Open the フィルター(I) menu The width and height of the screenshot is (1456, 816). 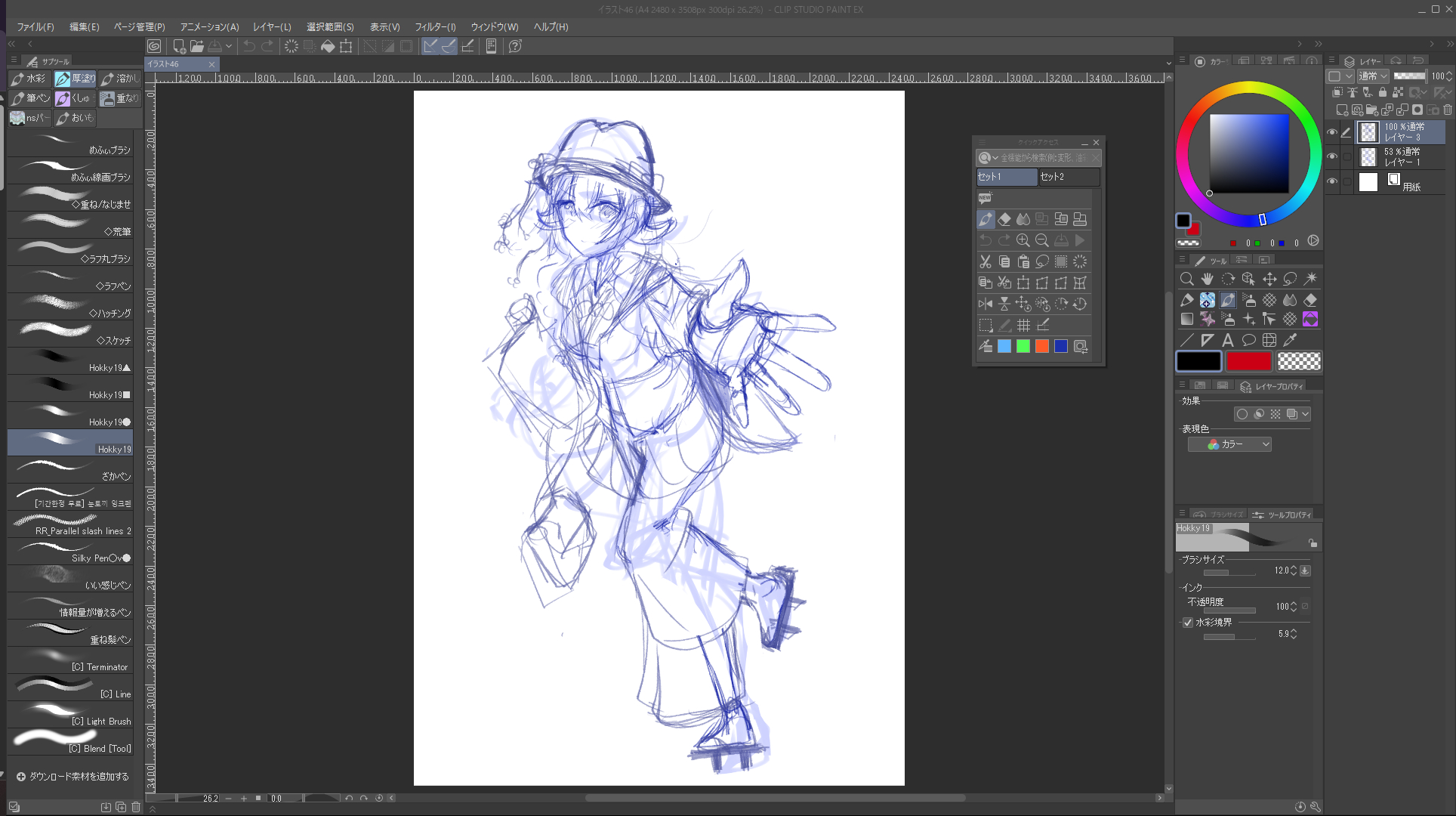435,26
